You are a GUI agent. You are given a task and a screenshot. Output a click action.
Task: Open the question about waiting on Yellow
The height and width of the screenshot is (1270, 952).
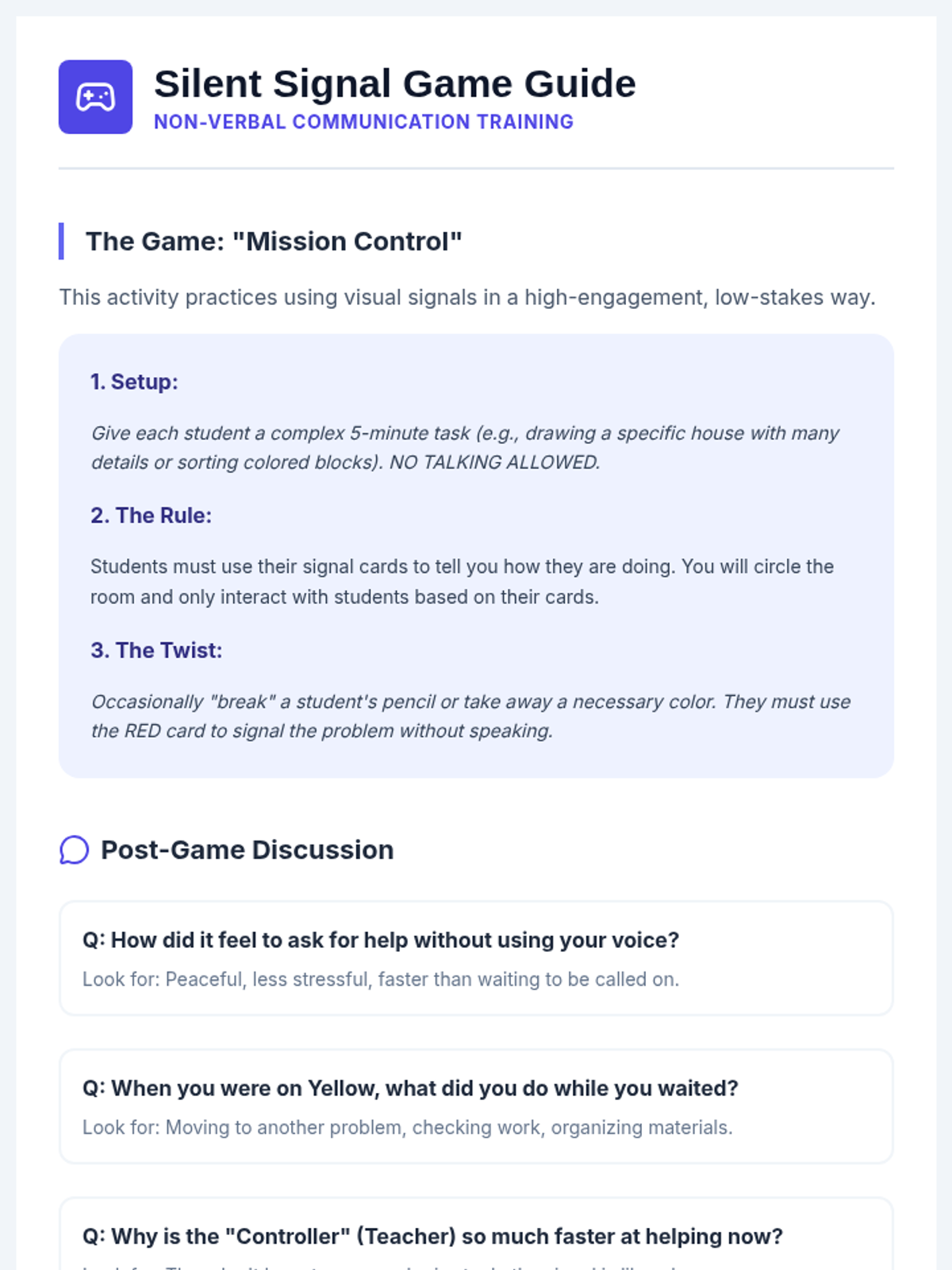coord(410,1088)
